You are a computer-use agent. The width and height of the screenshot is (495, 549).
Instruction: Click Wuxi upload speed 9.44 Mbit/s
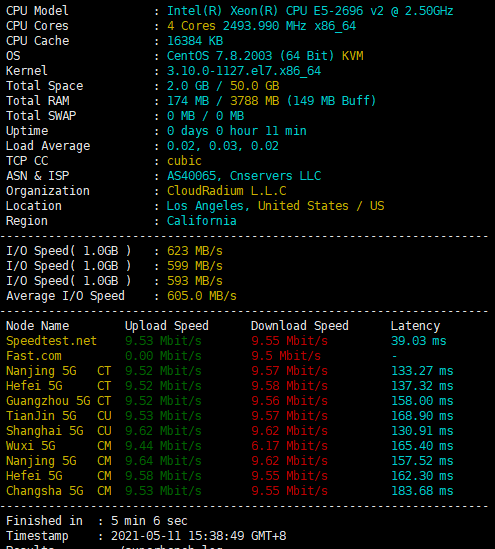(x=163, y=446)
